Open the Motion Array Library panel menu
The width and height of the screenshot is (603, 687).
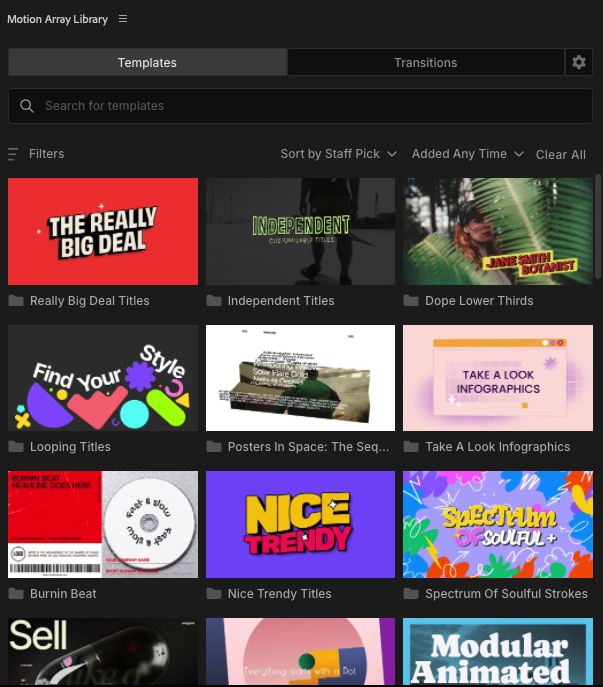click(123, 19)
